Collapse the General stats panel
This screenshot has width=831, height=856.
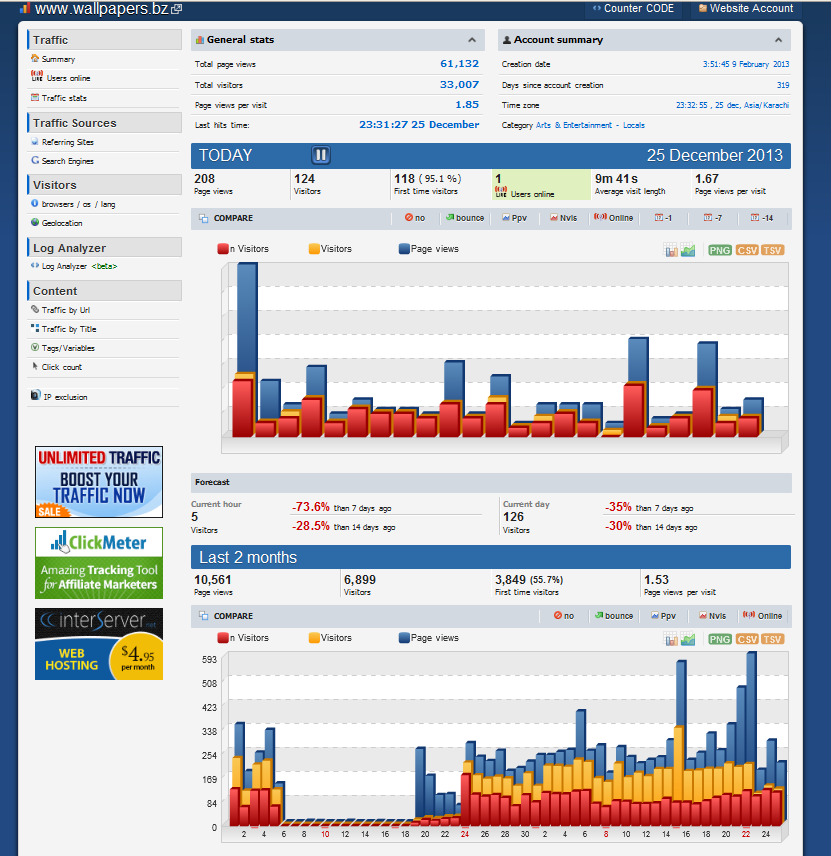click(472, 40)
